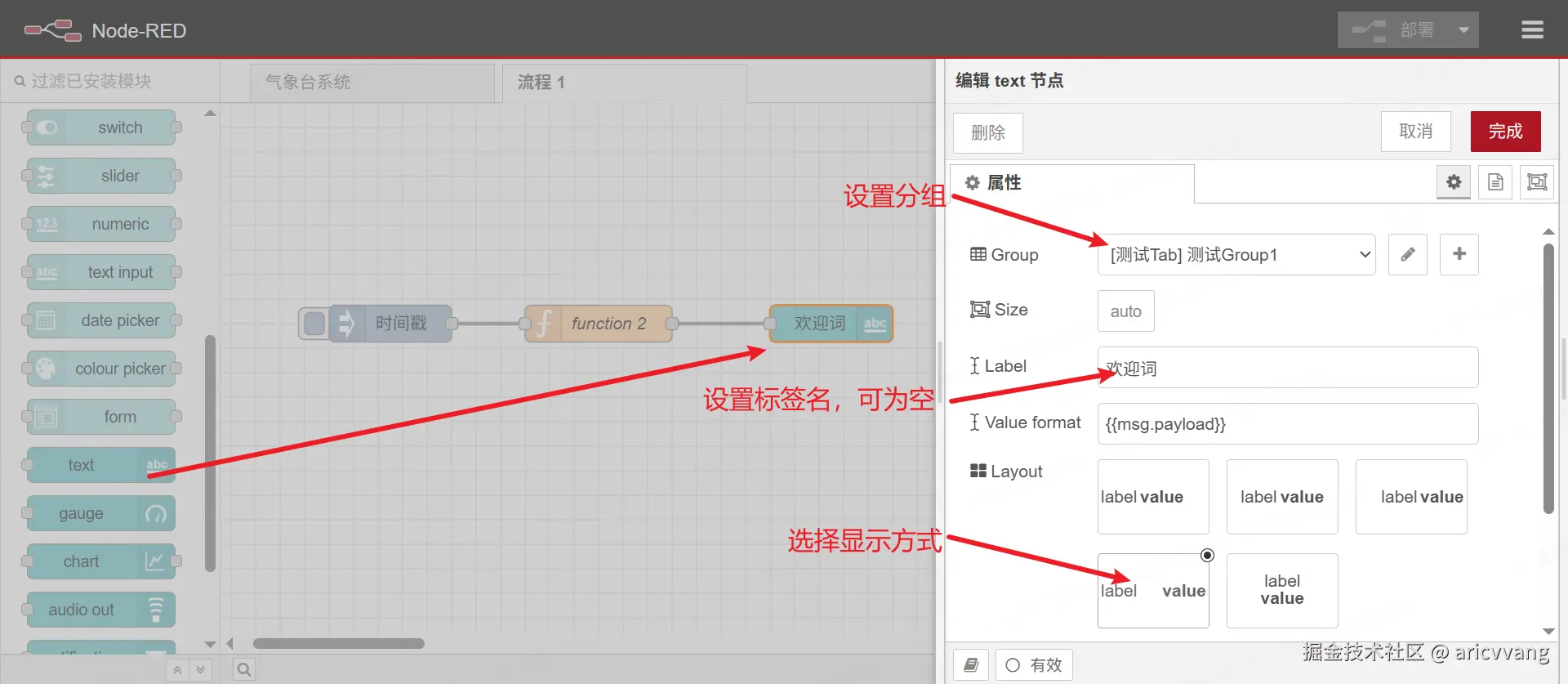Click the edit panel vertical scrollbar
Viewport: 1568px width, 684px height.
pos(1548,378)
